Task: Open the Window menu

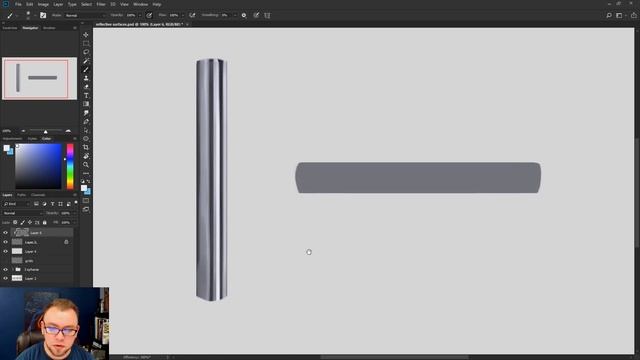Action: click(x=140, y=4)
